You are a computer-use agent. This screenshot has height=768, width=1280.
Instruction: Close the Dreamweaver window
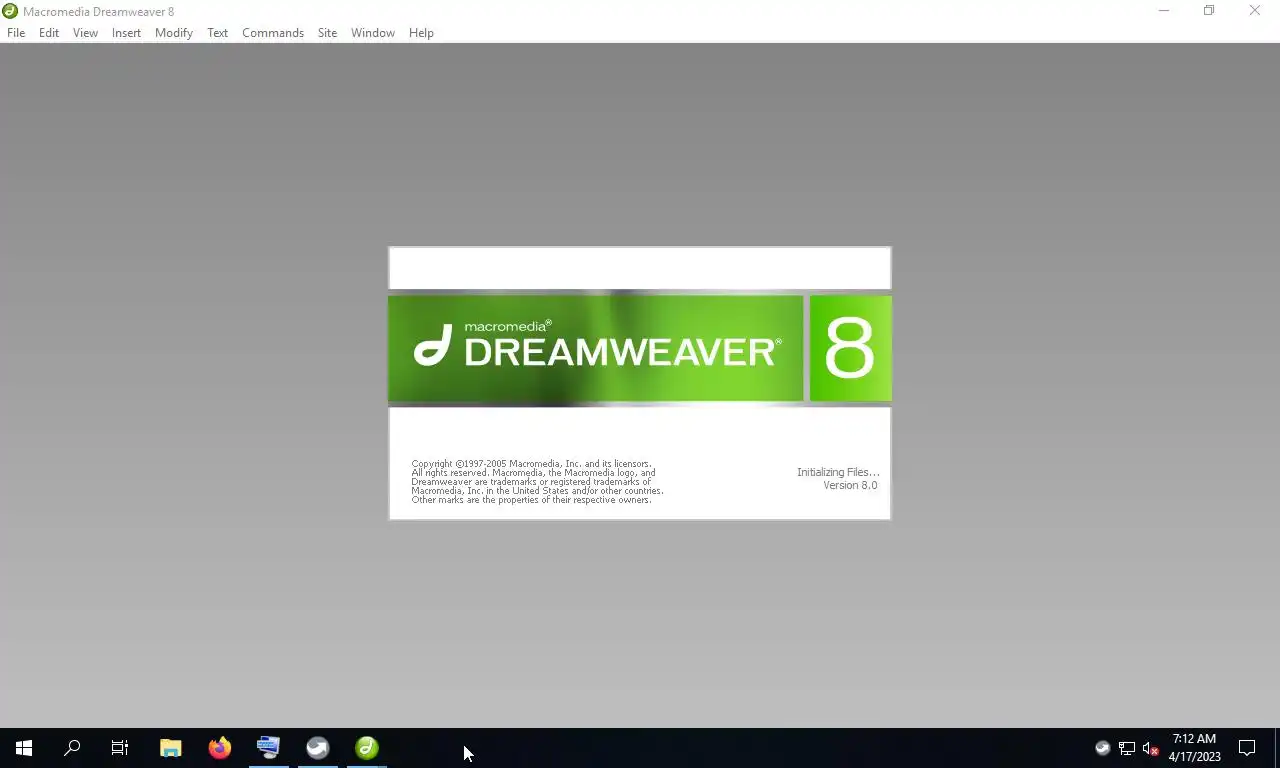tap(1255, 11)
